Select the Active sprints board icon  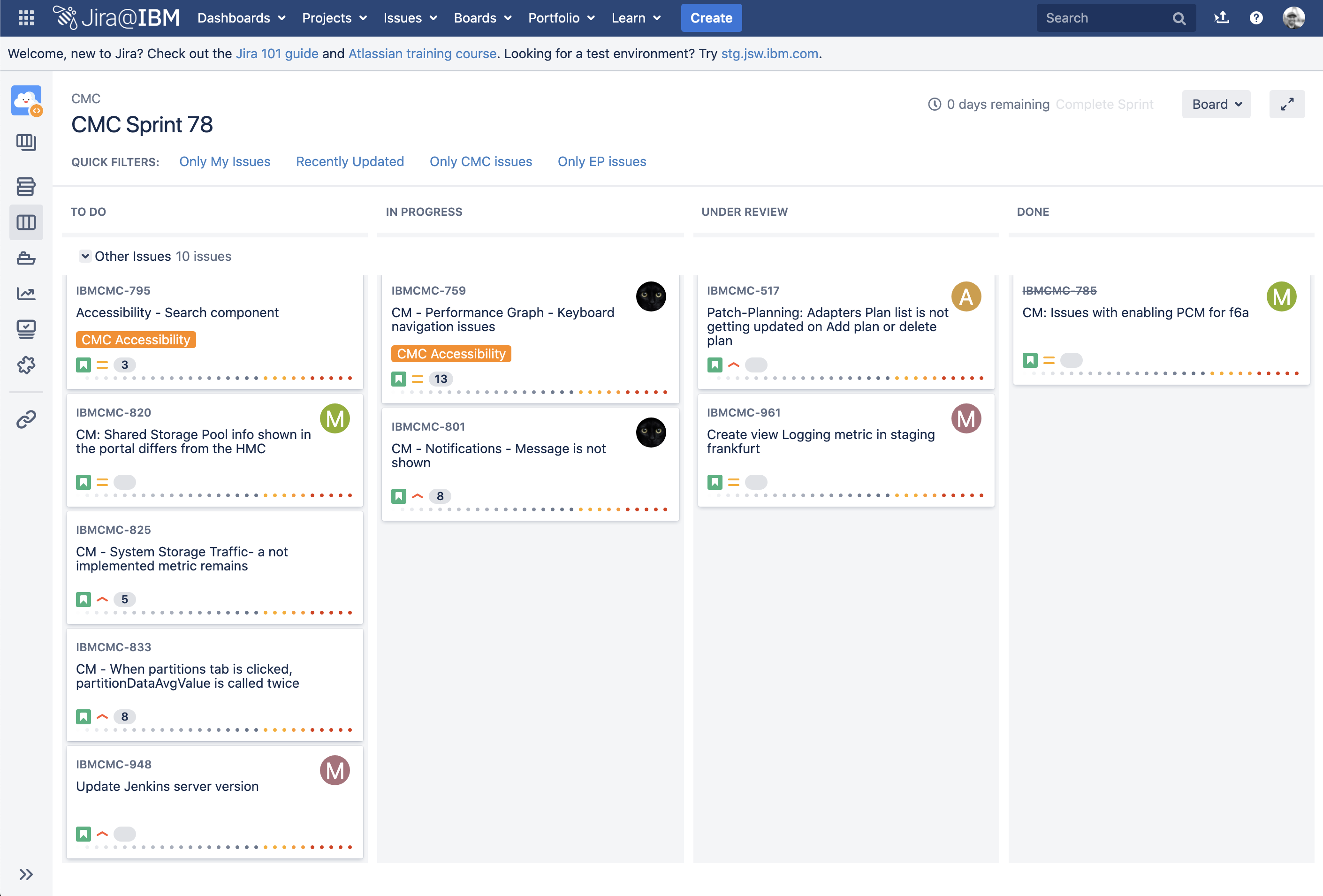click(26, 222)
